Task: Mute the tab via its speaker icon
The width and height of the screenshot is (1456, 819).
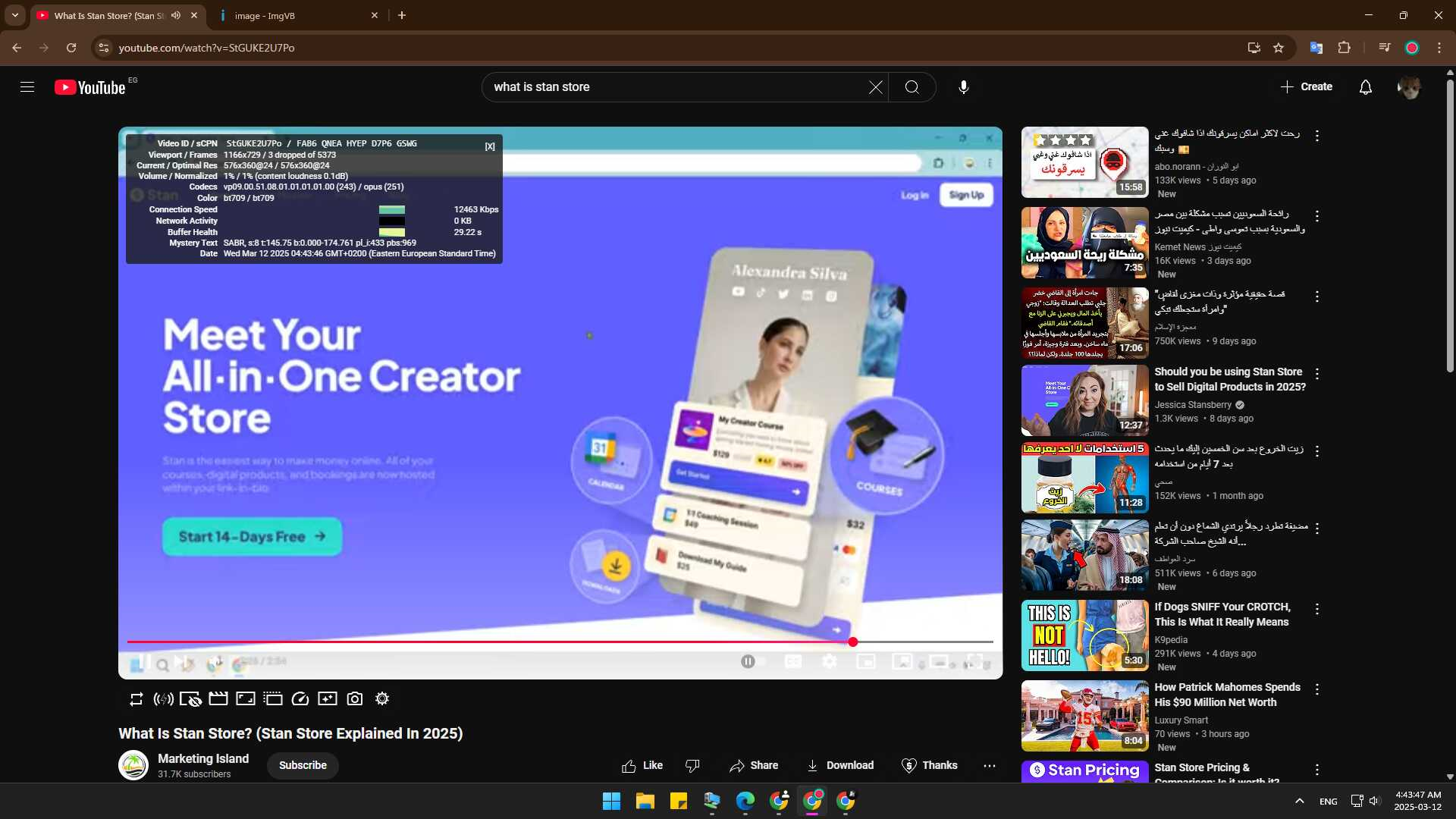Action: click(176, 15)
